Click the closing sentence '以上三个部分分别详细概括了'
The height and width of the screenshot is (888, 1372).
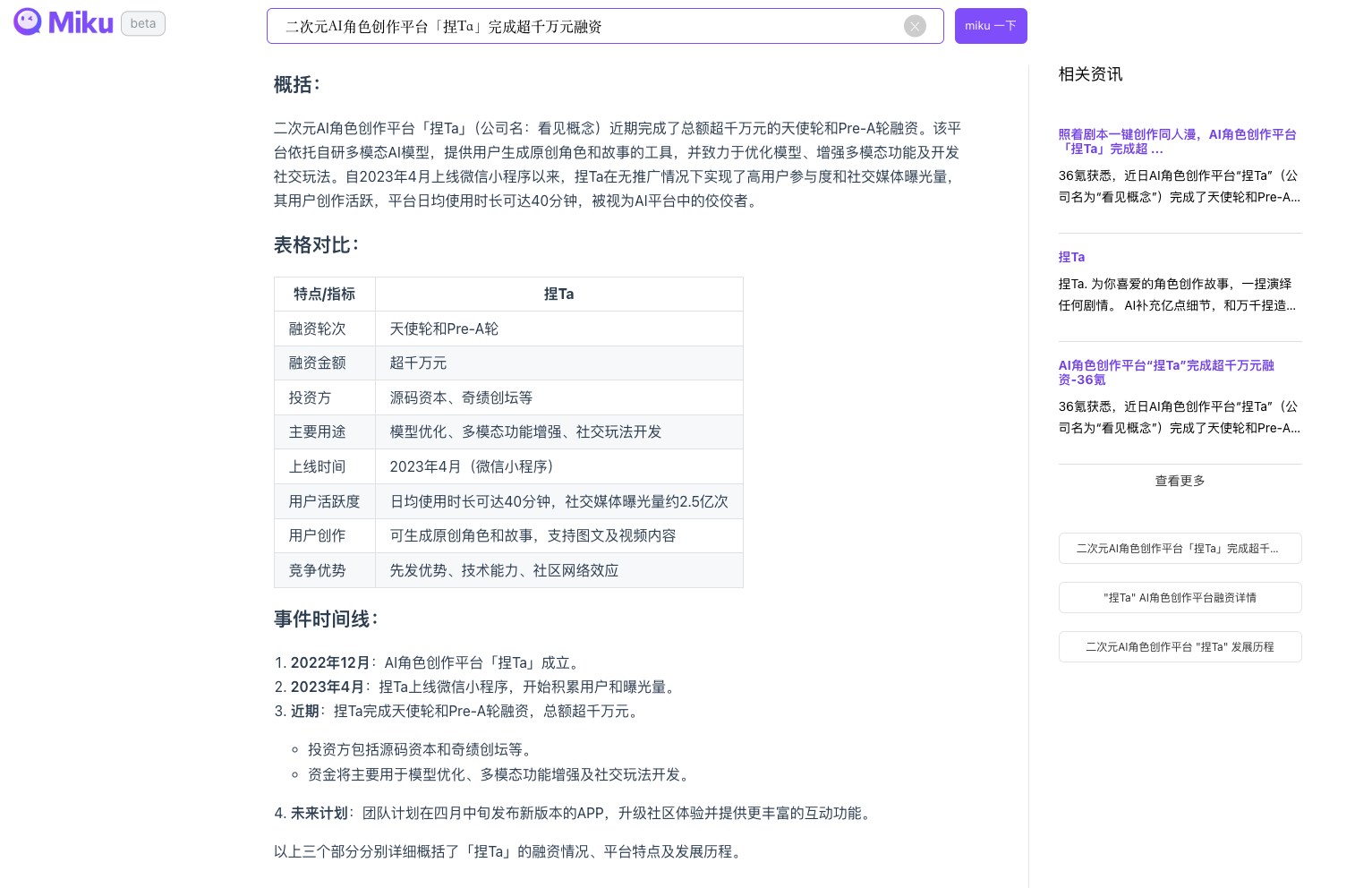tap(510, 851)
